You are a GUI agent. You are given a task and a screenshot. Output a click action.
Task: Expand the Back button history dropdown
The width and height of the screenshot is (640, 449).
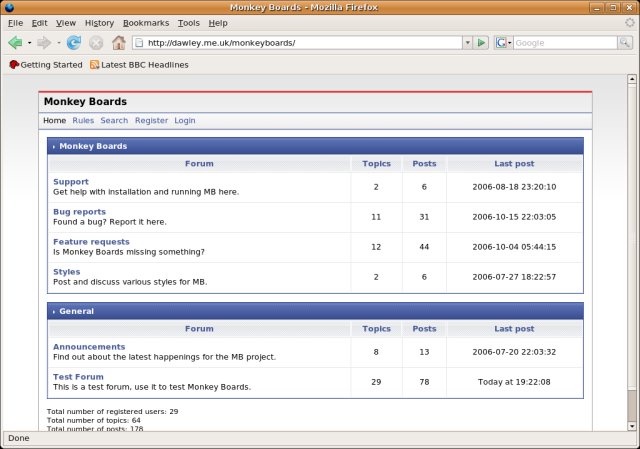click(x=29, y=43)
